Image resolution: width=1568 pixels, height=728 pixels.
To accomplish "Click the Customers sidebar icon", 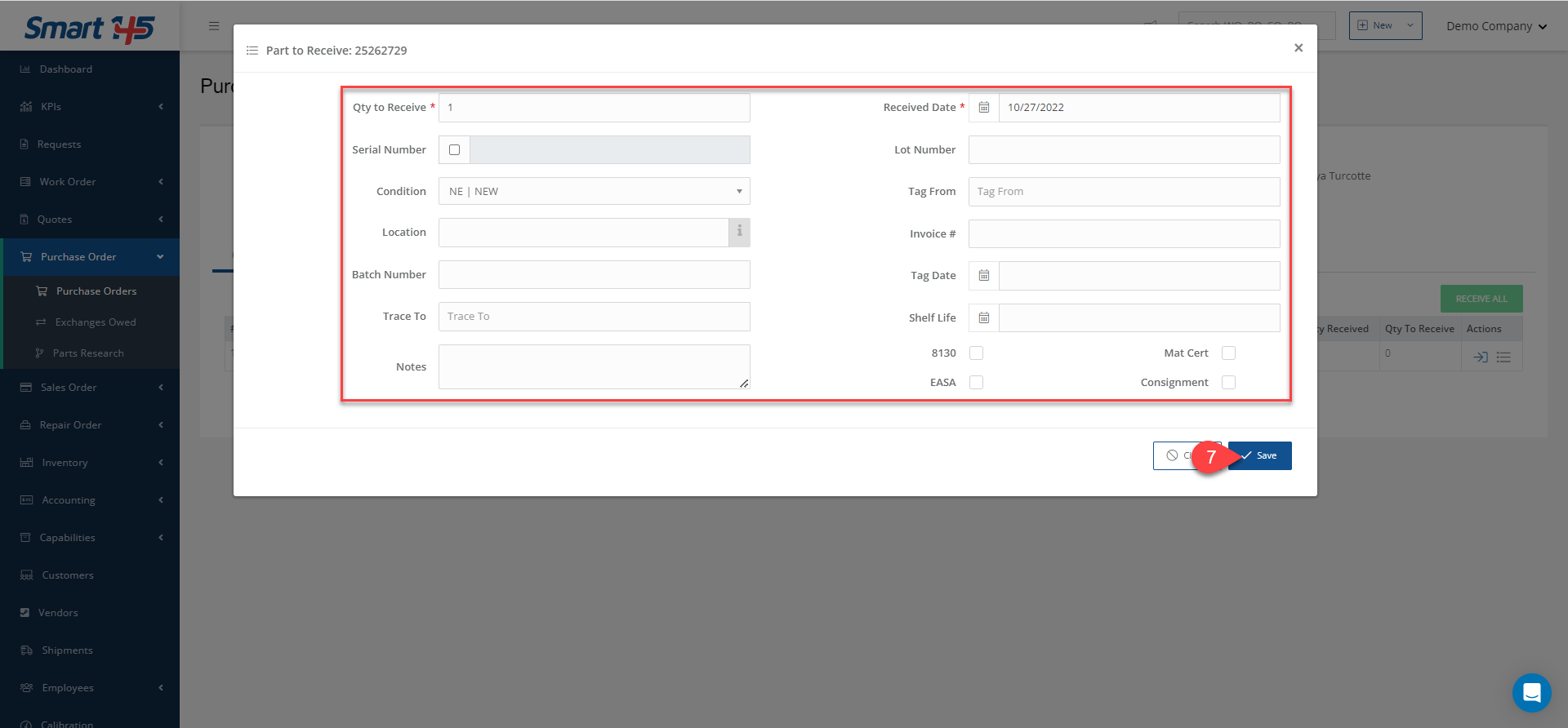I will (x=26, y=575).
